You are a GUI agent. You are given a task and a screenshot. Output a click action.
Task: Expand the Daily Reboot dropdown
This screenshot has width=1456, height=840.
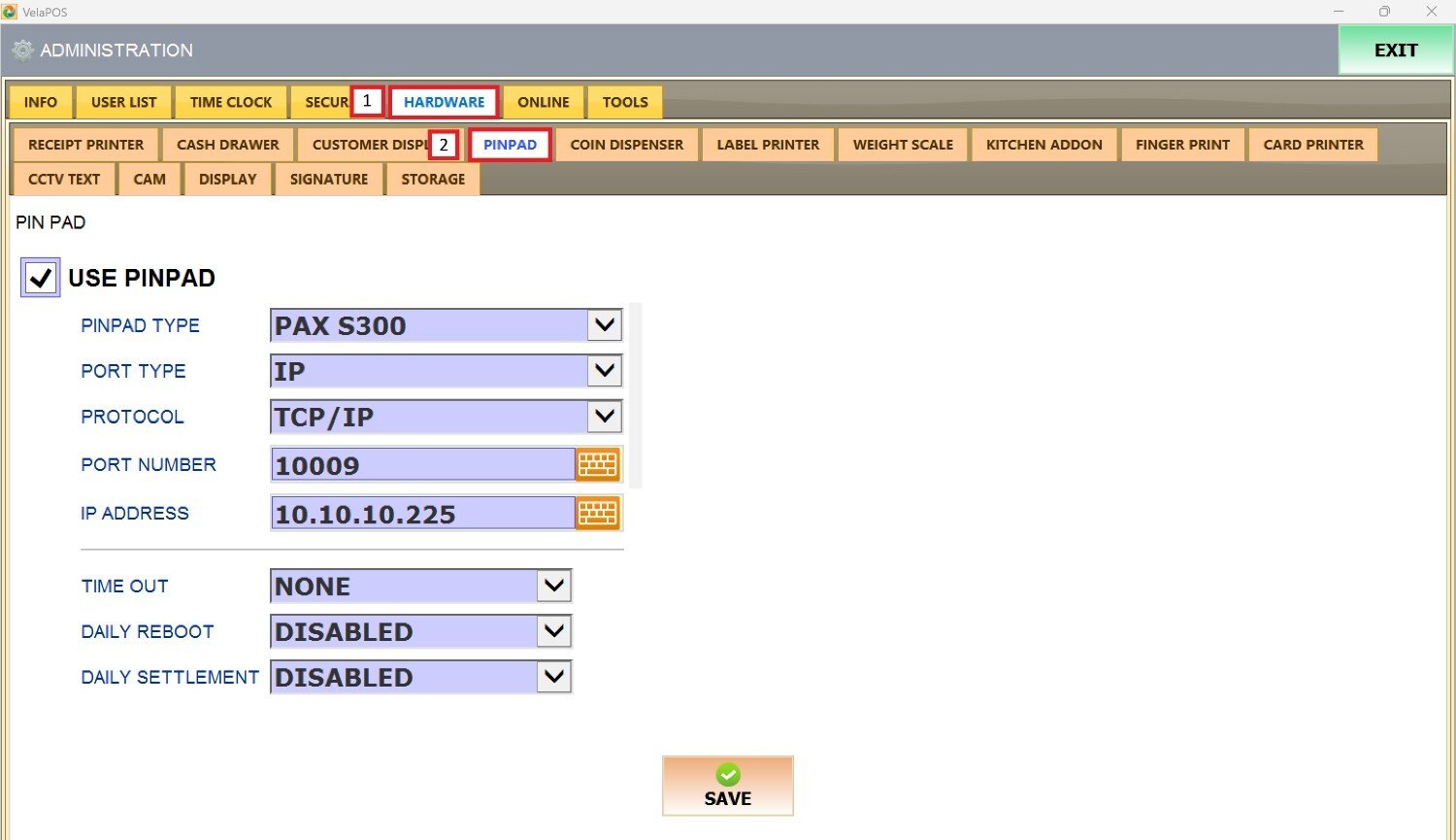[x=554, y=631]
